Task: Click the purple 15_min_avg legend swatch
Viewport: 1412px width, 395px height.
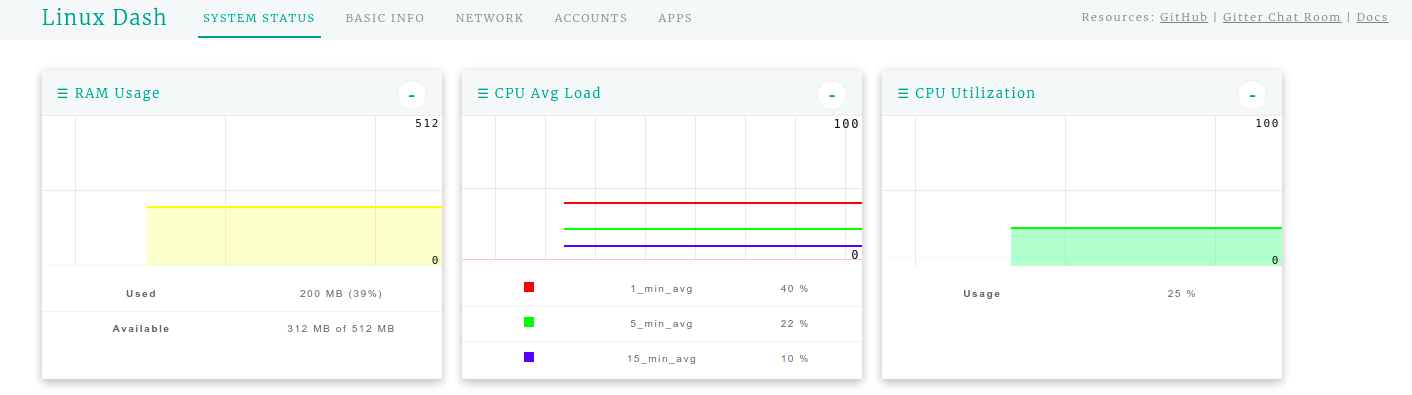Action: point(529,357)
